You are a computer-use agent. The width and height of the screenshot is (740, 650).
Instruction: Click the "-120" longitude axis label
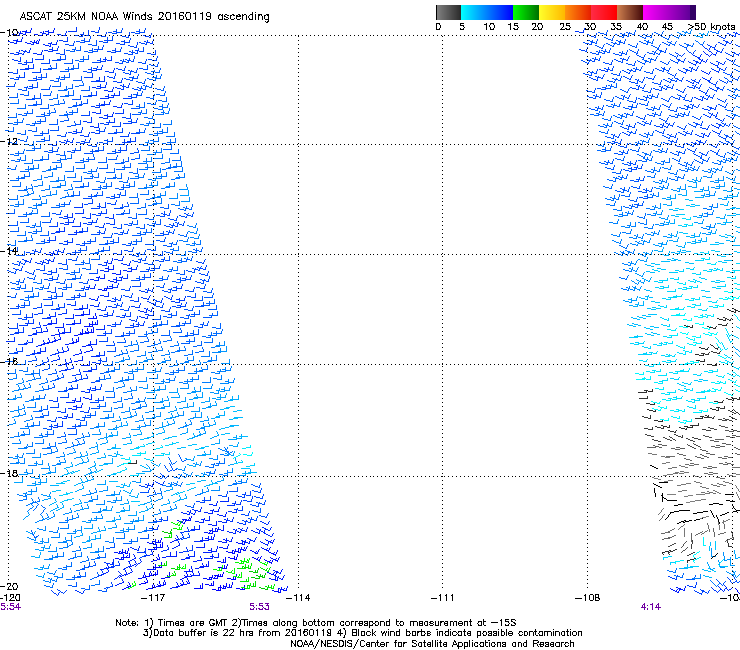(x=10, y=598)
